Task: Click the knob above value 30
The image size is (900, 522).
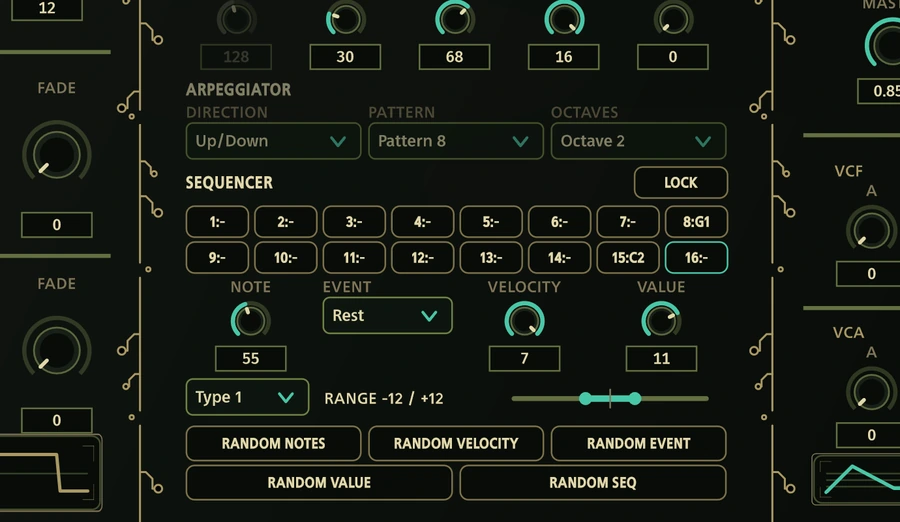Action: [346, 18]
